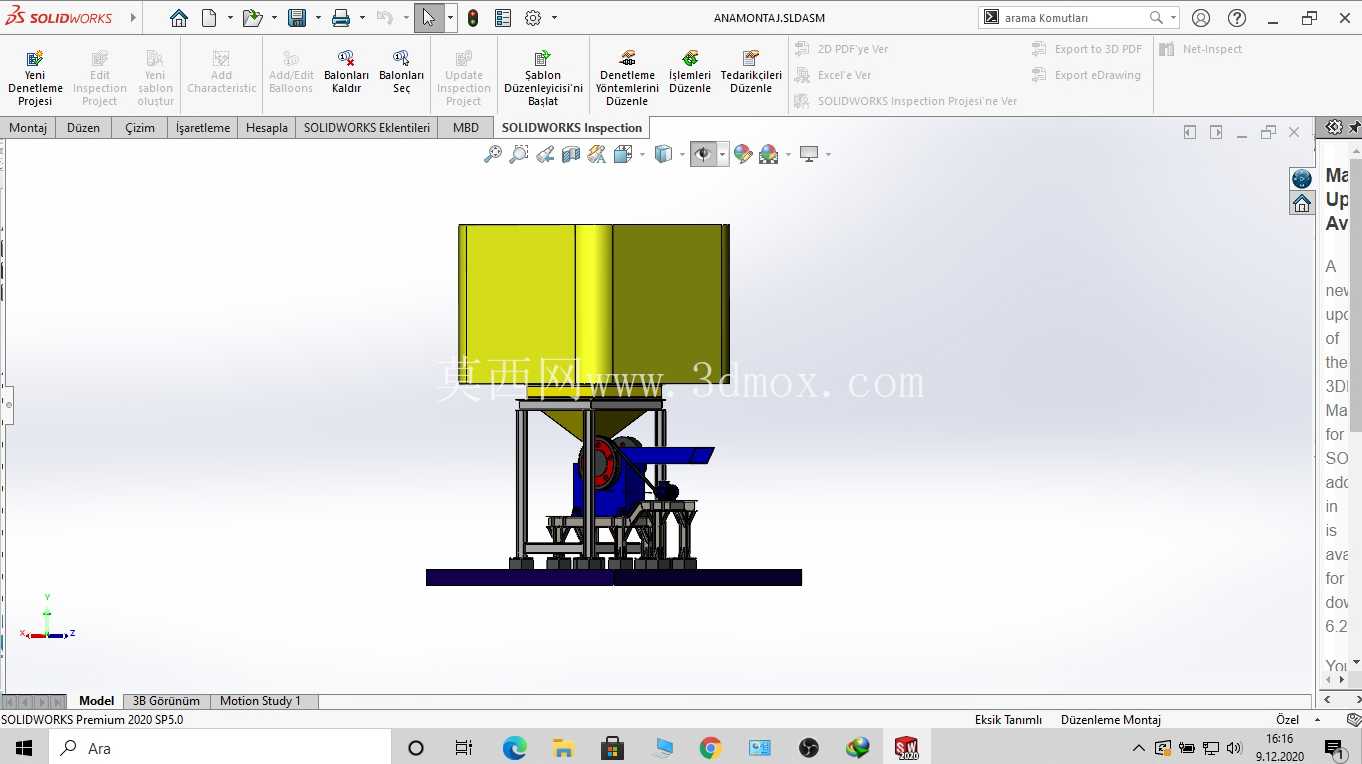Screen dimensions: 1362x764
Task: Expand Options gear dropdown arrow
Action: [x=554, y=18]
